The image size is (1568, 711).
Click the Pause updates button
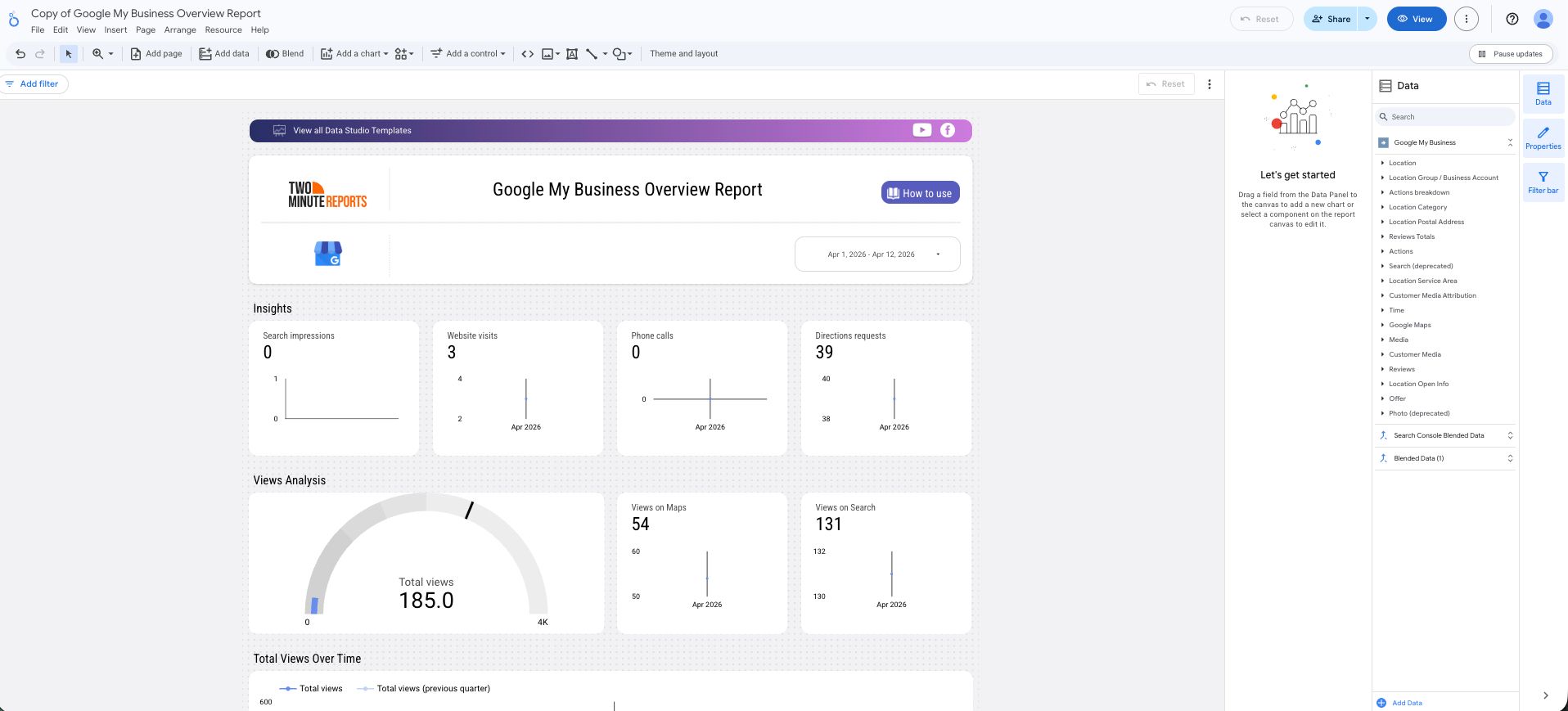[1511, 54]
